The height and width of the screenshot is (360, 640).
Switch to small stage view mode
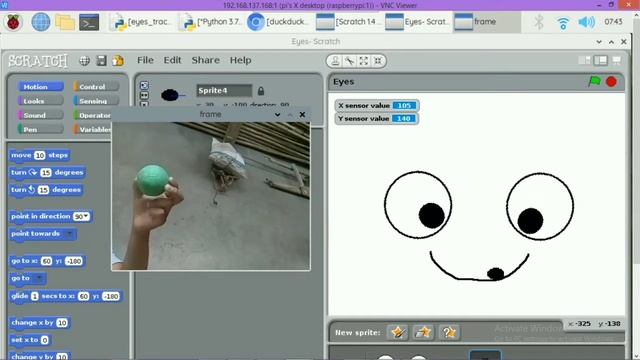click(x=584, y=60)
